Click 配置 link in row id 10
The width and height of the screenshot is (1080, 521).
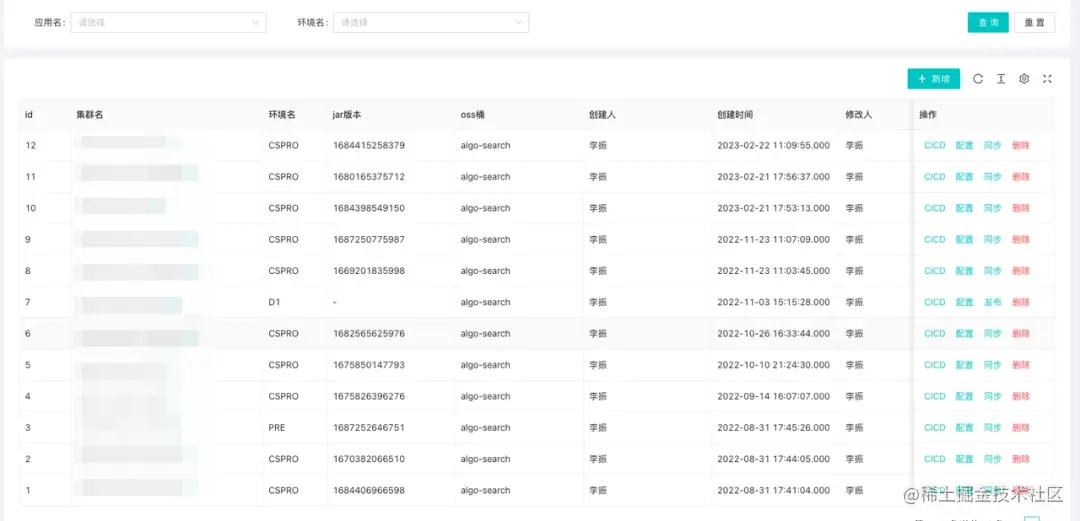point(964,208)
